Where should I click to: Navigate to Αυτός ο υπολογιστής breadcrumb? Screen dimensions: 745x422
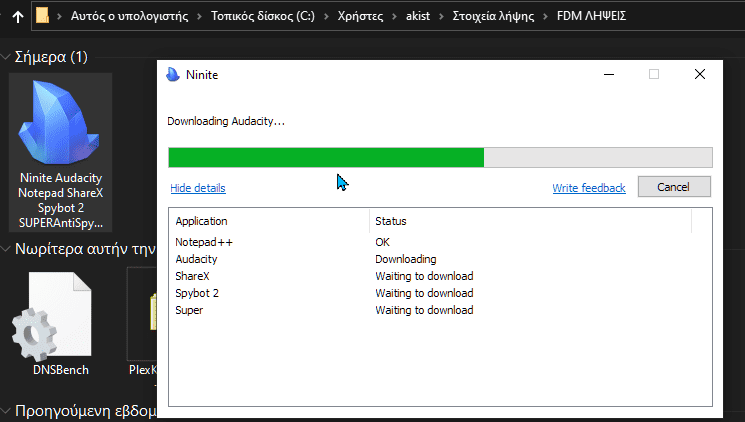pyautogui.click(x=129, y=16)
